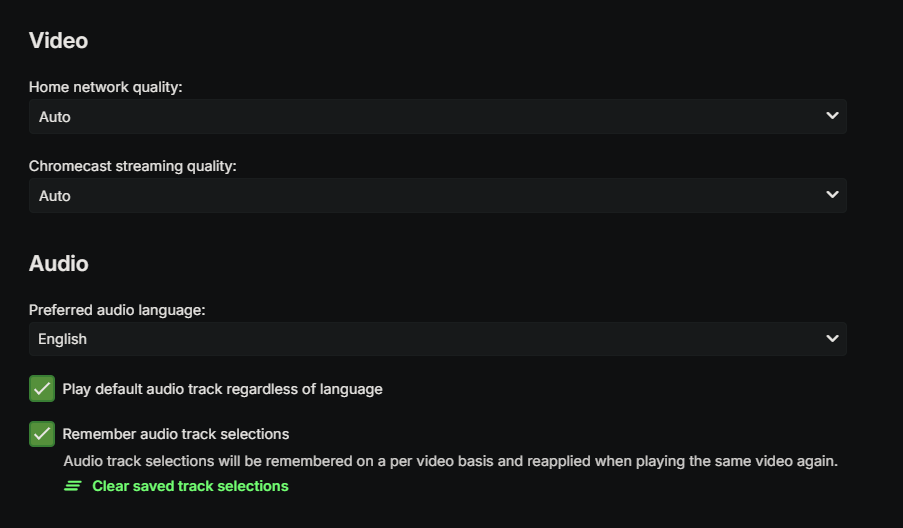Select the Auto value under Chromecast streaming quality
The width and height of the screenshot is (903, 528).
pyautogui.click(x=55, y=196)
